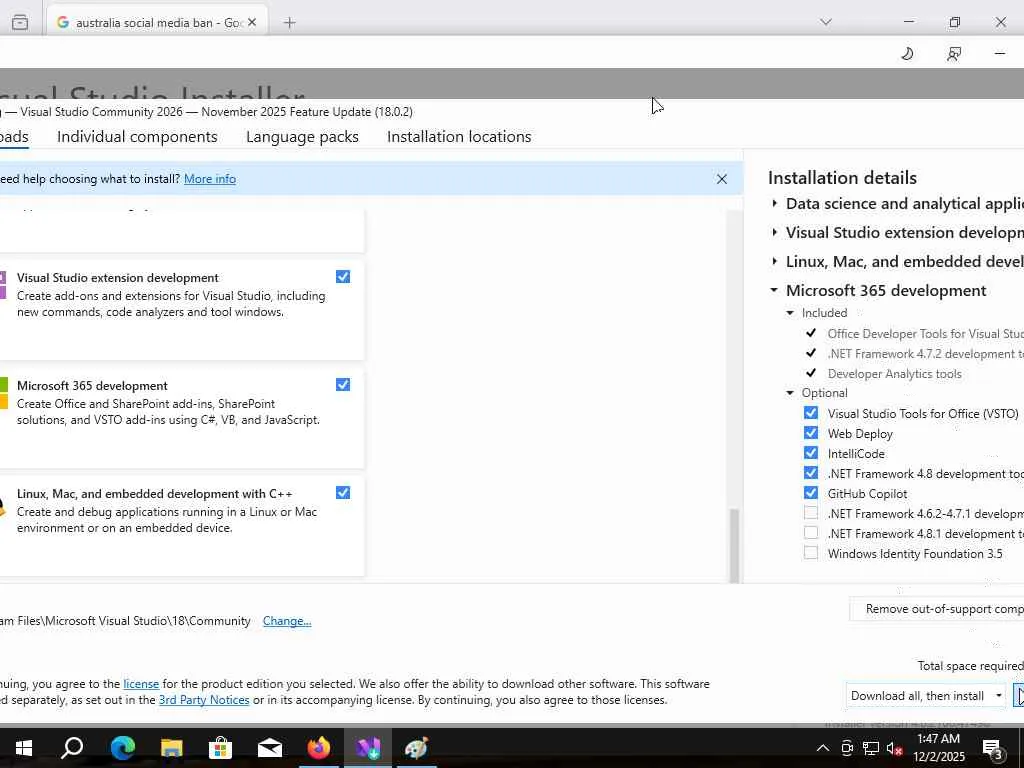Click 'Office Developer Tools for Visual Studio' item
The height and width of the screenshot is (768, 1024).
[x=925, y=334]
